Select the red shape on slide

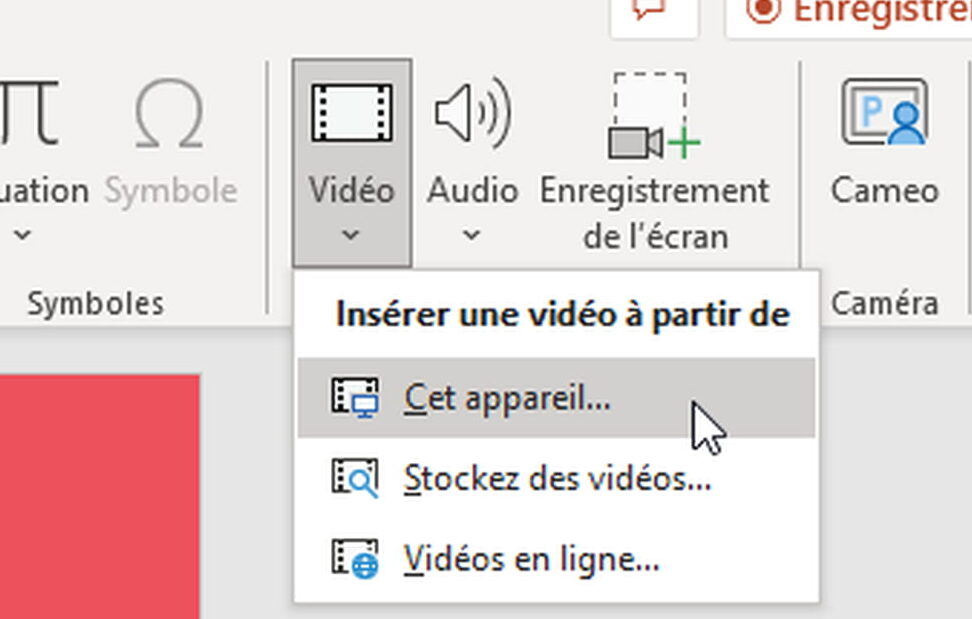[x=100, y=496]
